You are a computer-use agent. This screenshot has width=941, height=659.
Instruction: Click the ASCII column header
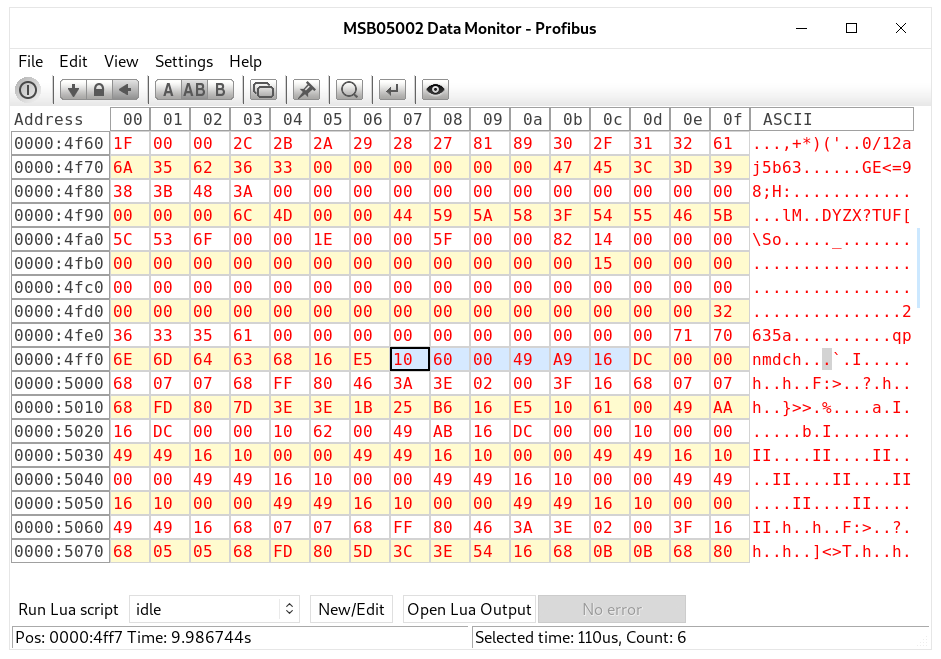(x=832, y=119)
